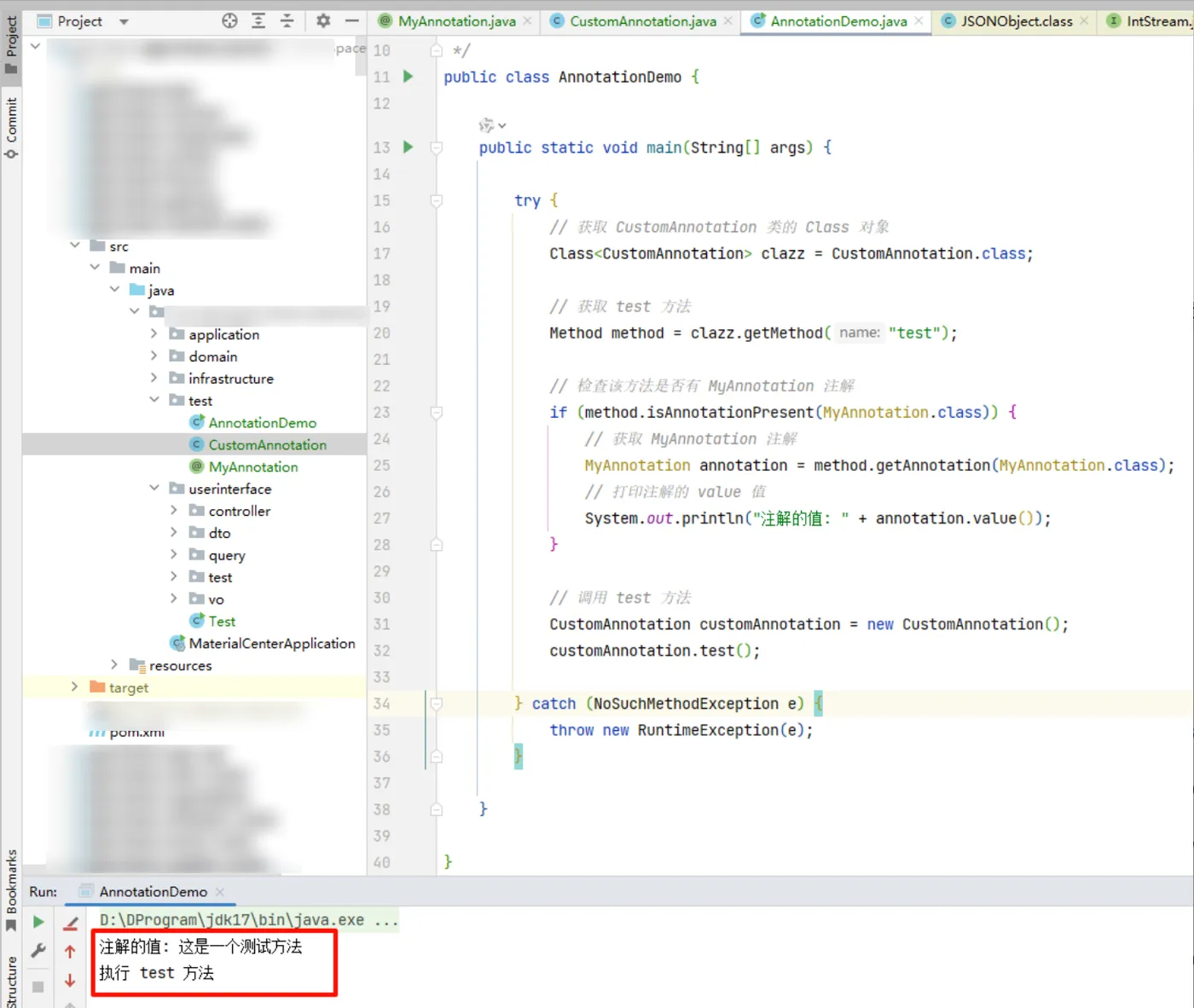Expand the application package

point(154,333)
